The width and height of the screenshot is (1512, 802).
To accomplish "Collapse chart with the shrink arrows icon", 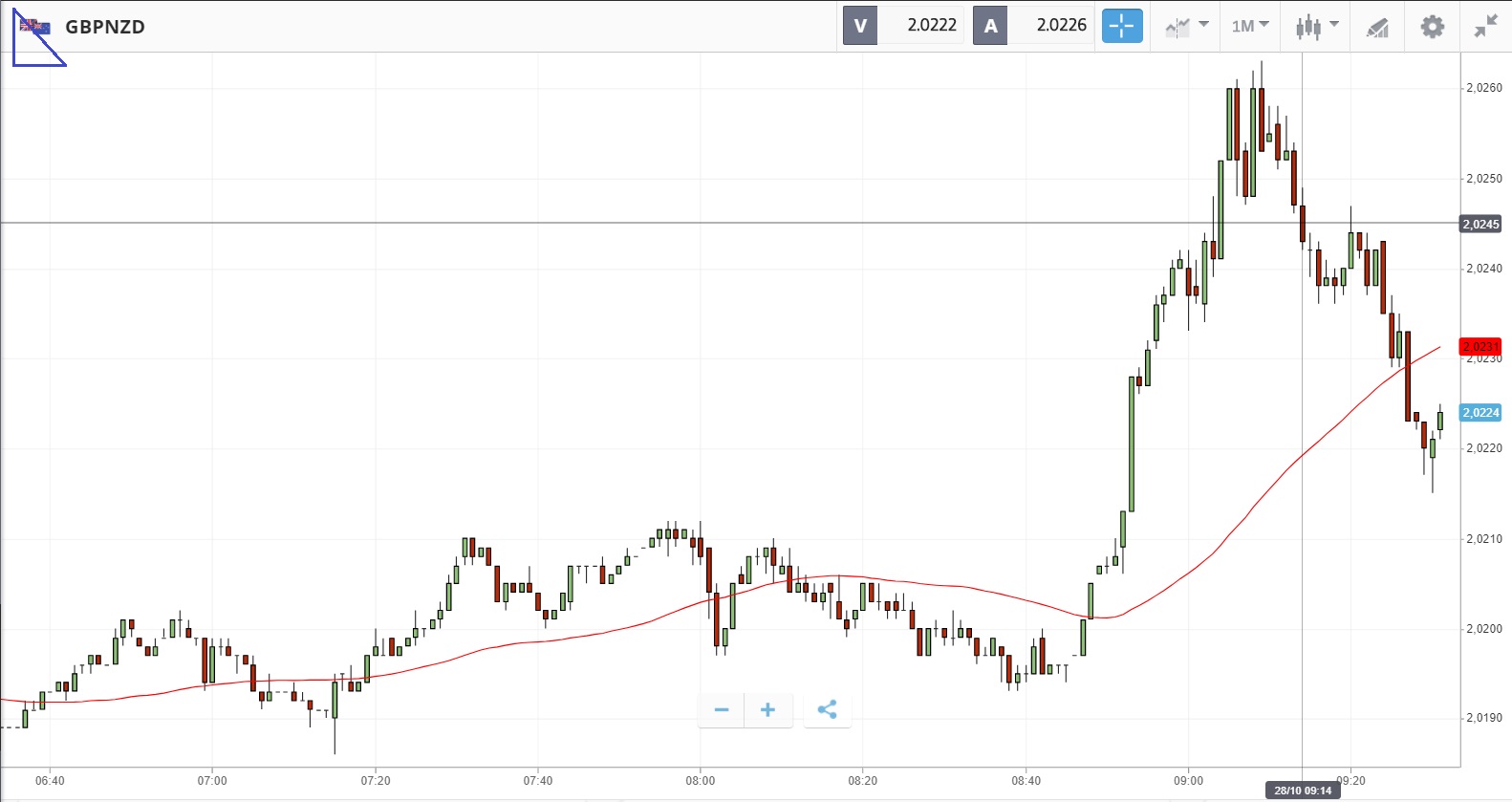I will pyautogui.click(x=1485, y=27).
